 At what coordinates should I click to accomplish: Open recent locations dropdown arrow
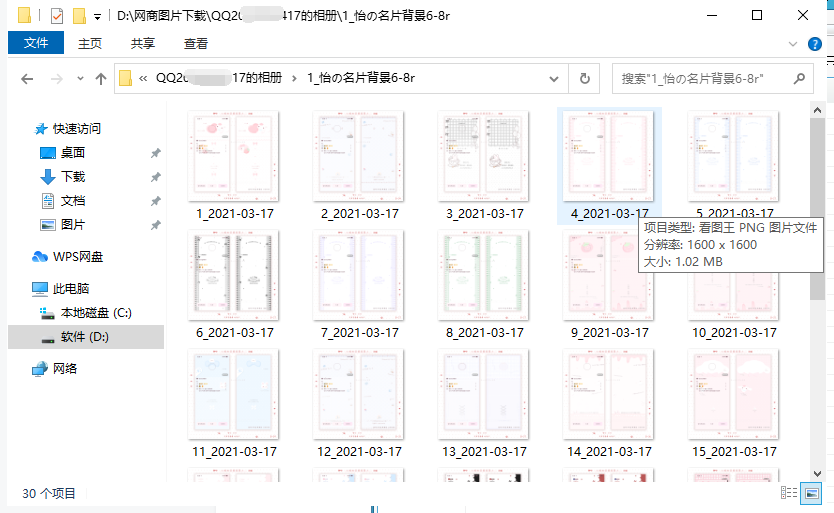80,79
